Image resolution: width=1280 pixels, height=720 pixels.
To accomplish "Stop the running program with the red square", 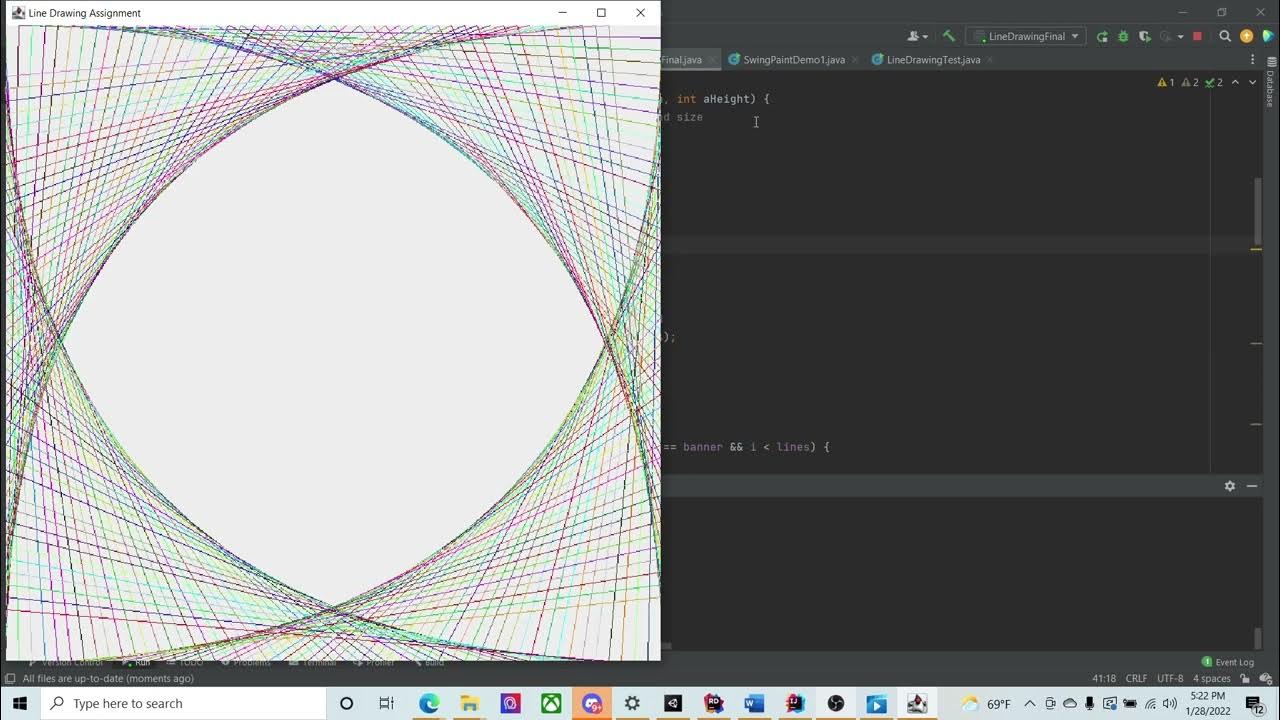I will click(x=1197, y=36).
